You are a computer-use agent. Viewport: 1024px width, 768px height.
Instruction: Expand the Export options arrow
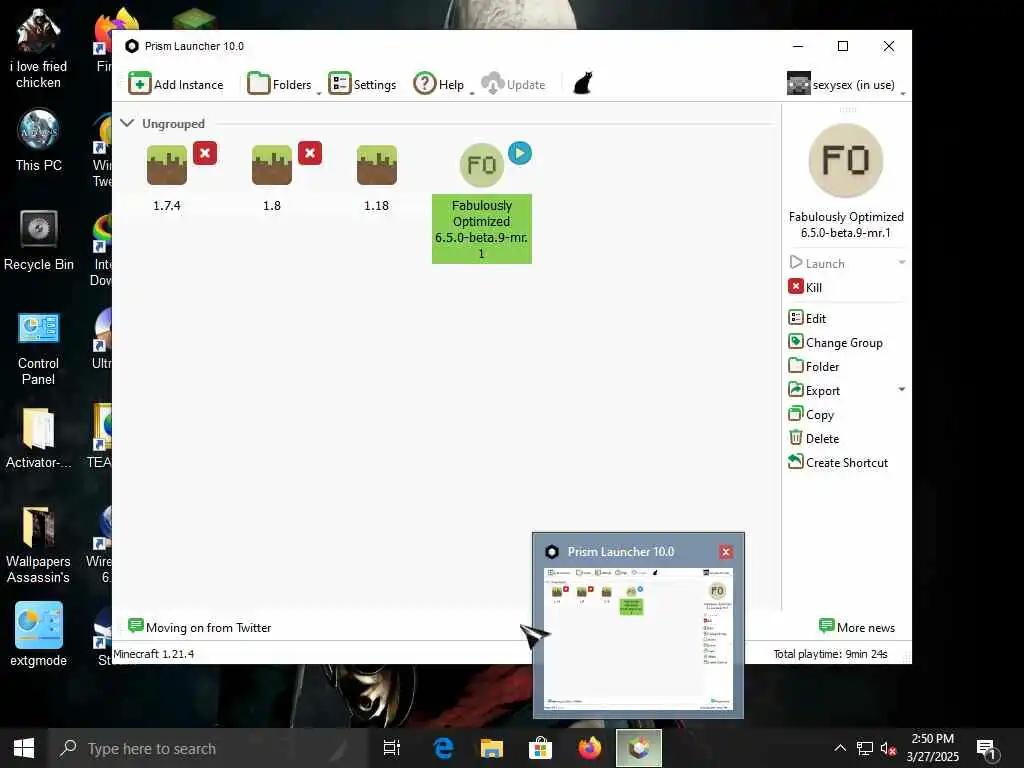point(901,390)
